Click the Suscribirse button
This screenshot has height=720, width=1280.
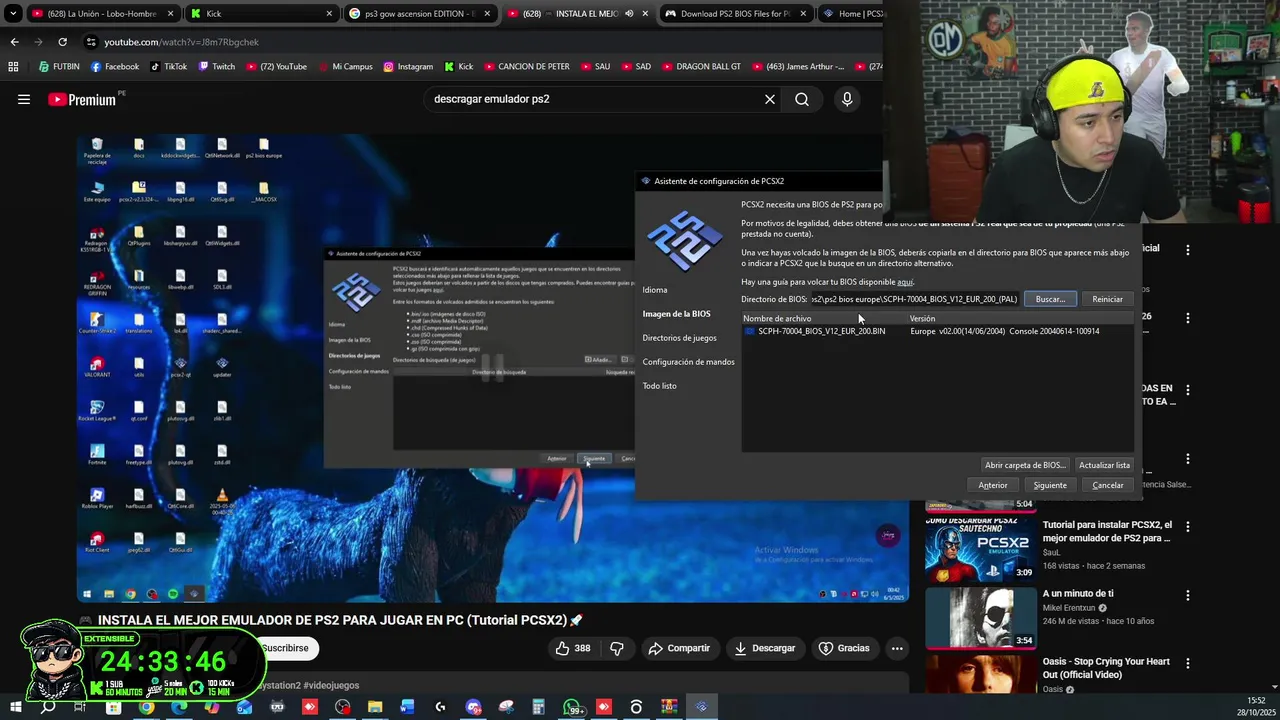[x=286, y=648]
